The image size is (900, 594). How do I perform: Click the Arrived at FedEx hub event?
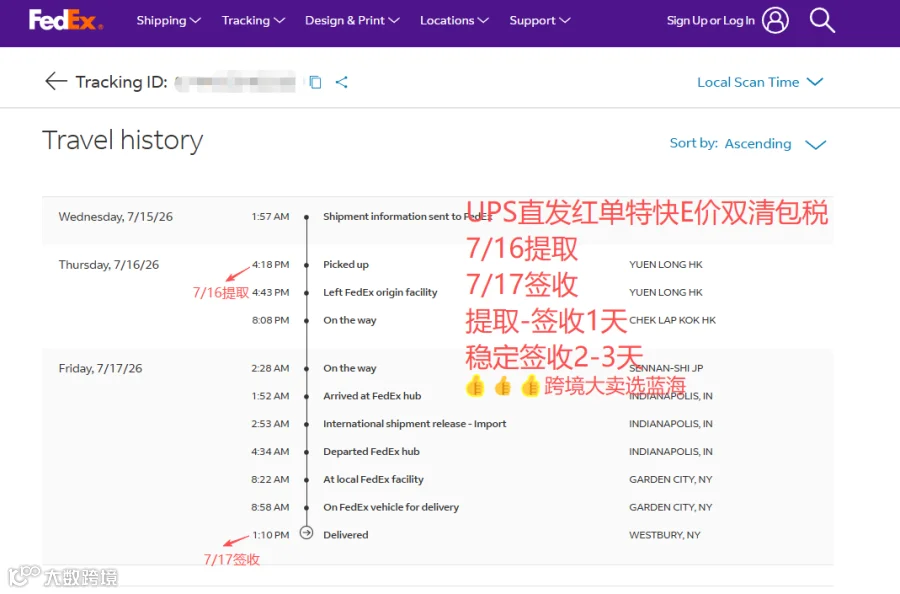coord(372,396)
